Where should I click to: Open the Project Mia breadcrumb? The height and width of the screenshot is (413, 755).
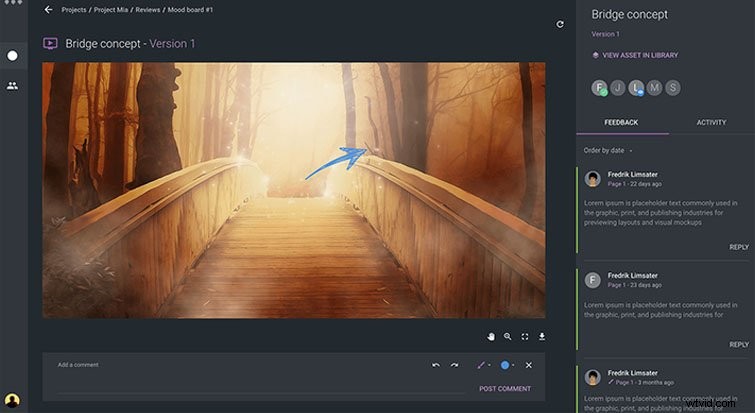111,10
